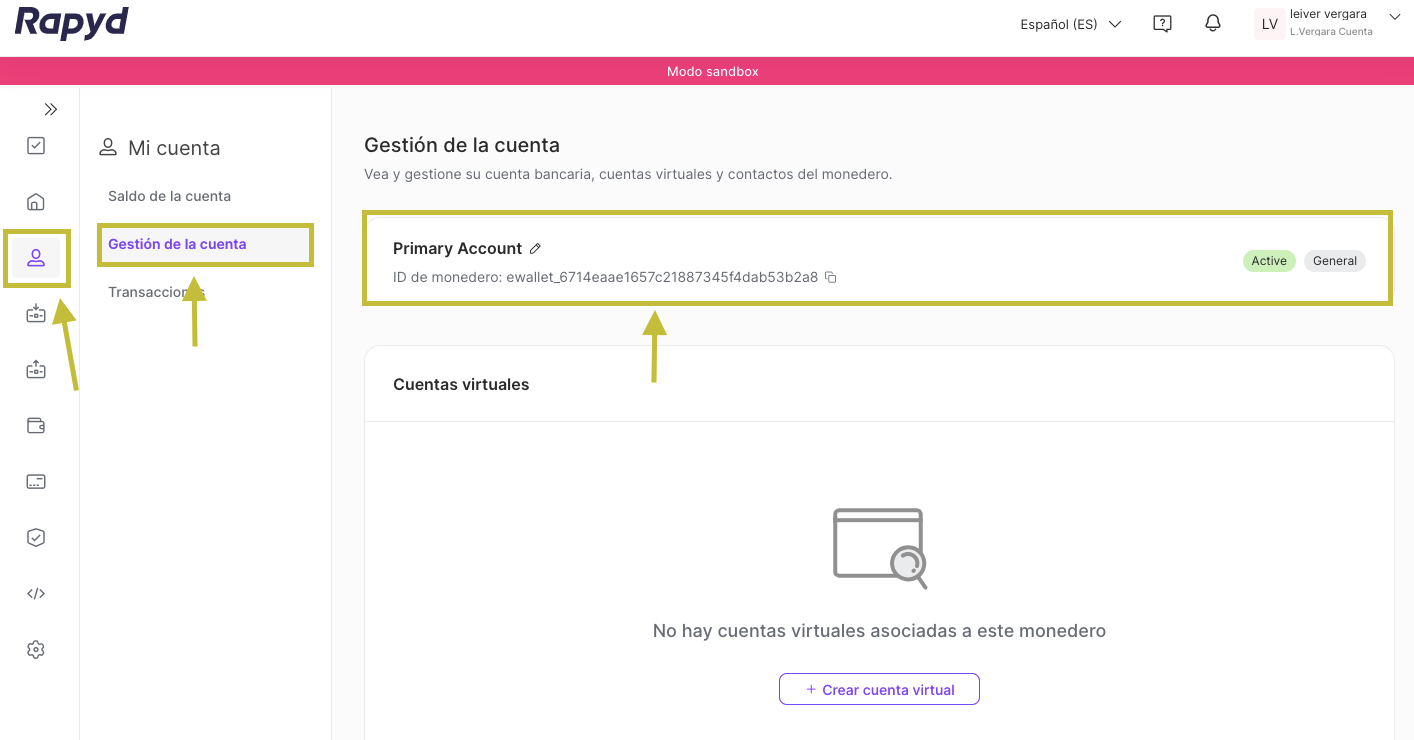Open the wallet sidebar icon
This screenshot has height=740, width=1414.
click(x=36, y=426)
